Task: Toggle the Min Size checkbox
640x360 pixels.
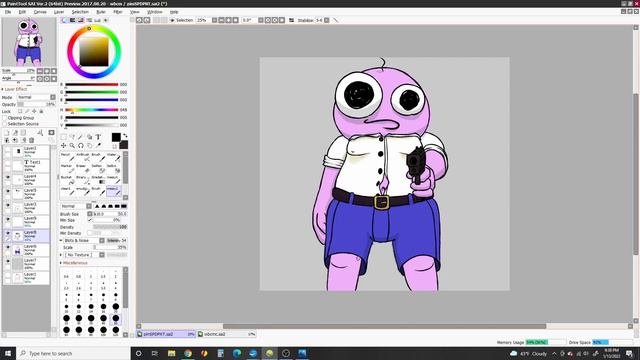Action: [x=90, y=220]
